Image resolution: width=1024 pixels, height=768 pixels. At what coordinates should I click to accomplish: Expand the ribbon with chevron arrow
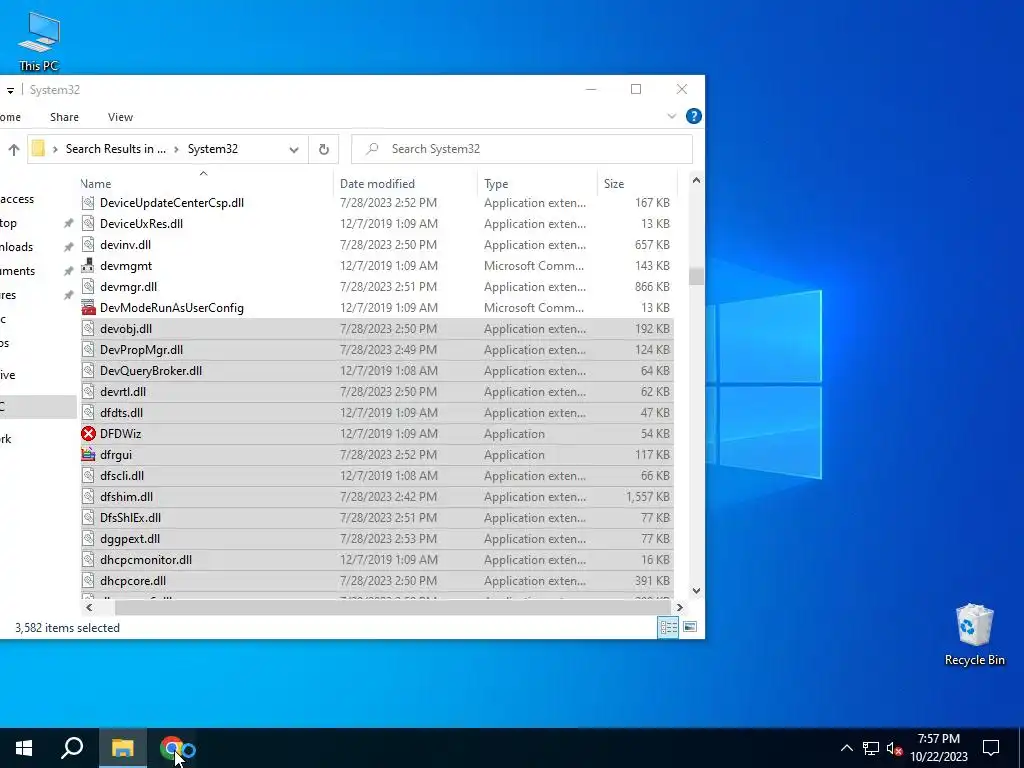[671, 116]
